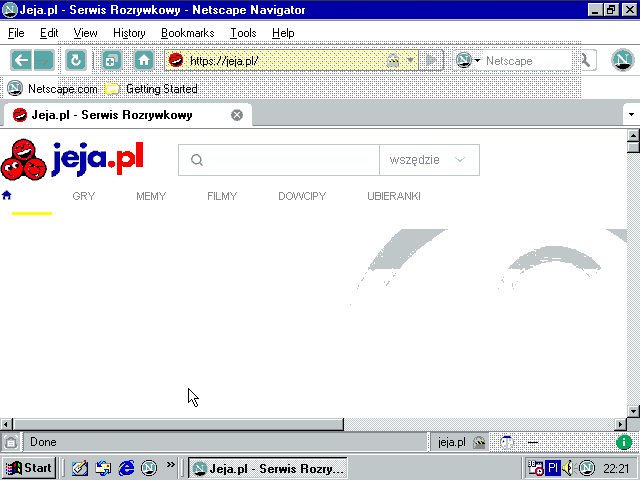Open the History menu
This screenshot has width=640, height=480.
point(129,33)
